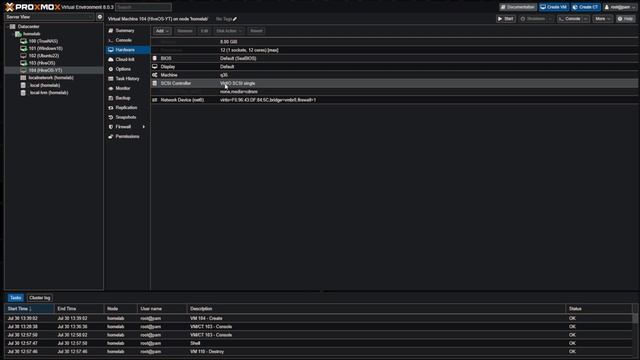The image size is (640, 360).
Task: Click the localnetwork (homelab) grid icon
Action: pos(23,78)
